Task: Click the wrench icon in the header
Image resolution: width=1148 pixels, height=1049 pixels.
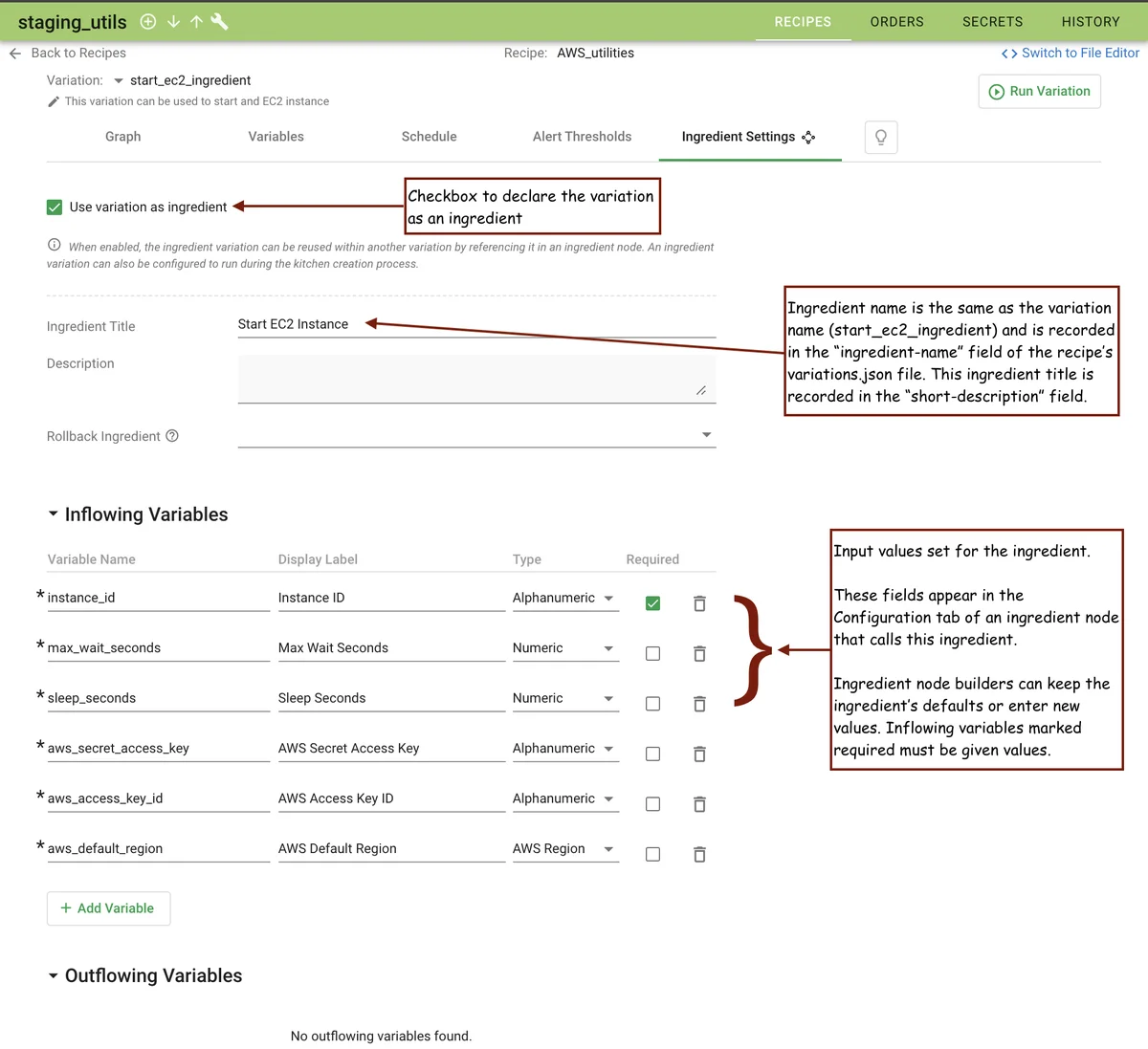Action: pyautogui.click(x=219, y=22)
